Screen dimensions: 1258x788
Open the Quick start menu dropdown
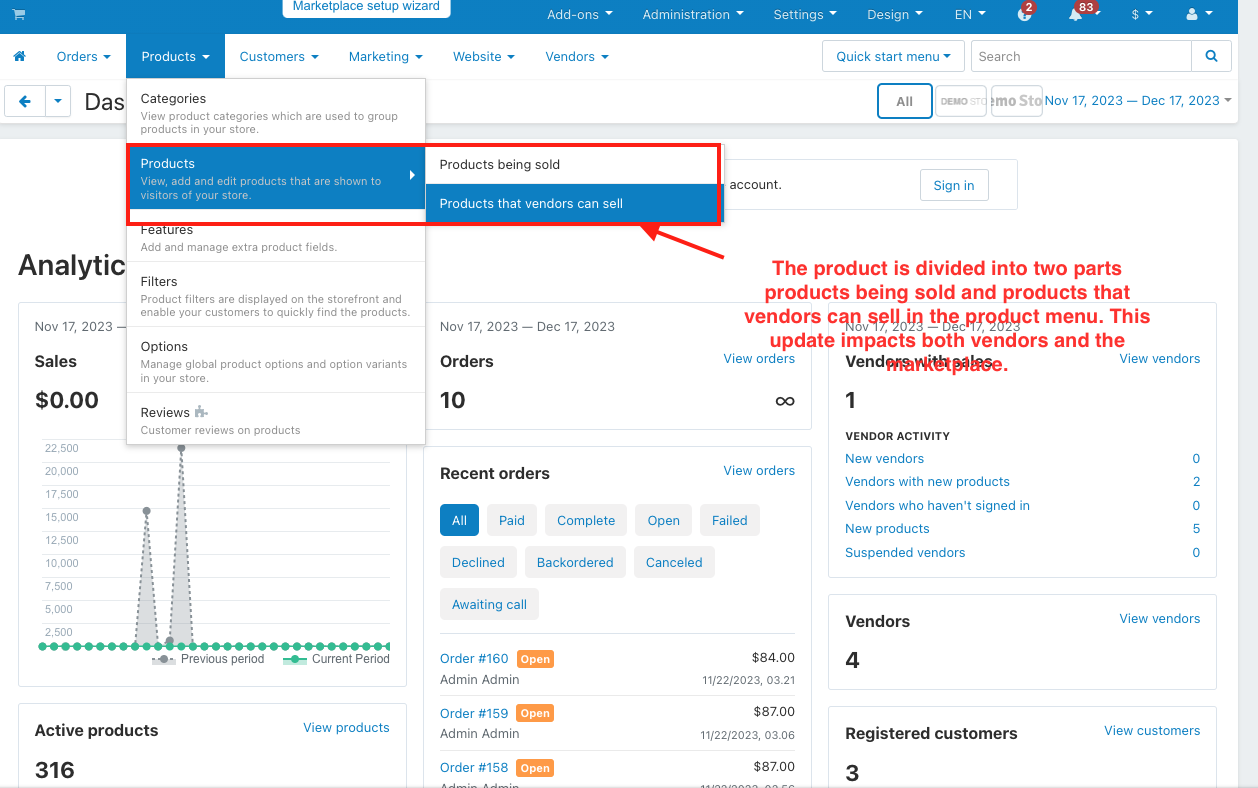coord(893,56)
